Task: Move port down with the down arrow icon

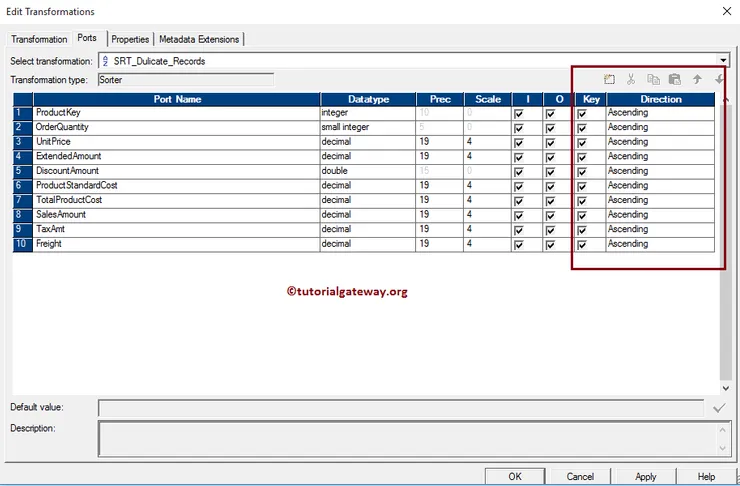Action: [x=719, y=79]
